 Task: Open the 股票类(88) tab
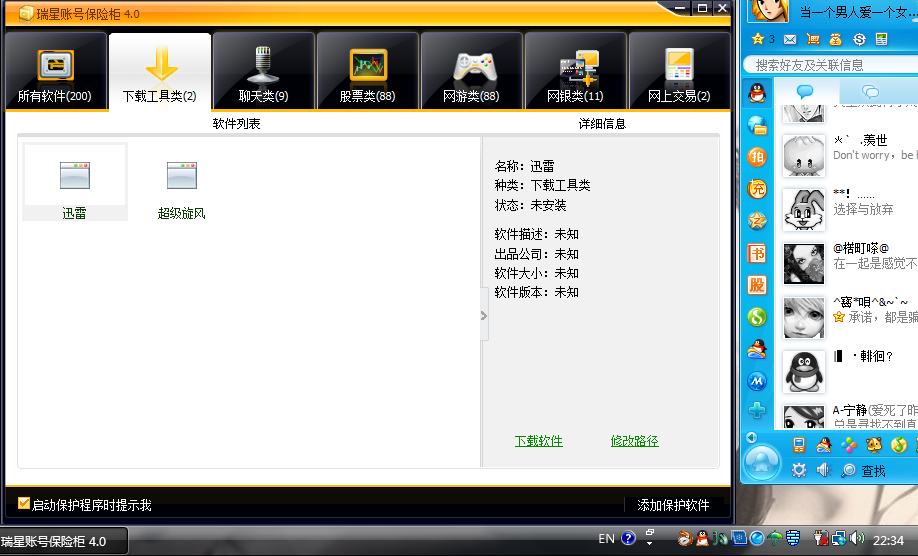(368, 71)
